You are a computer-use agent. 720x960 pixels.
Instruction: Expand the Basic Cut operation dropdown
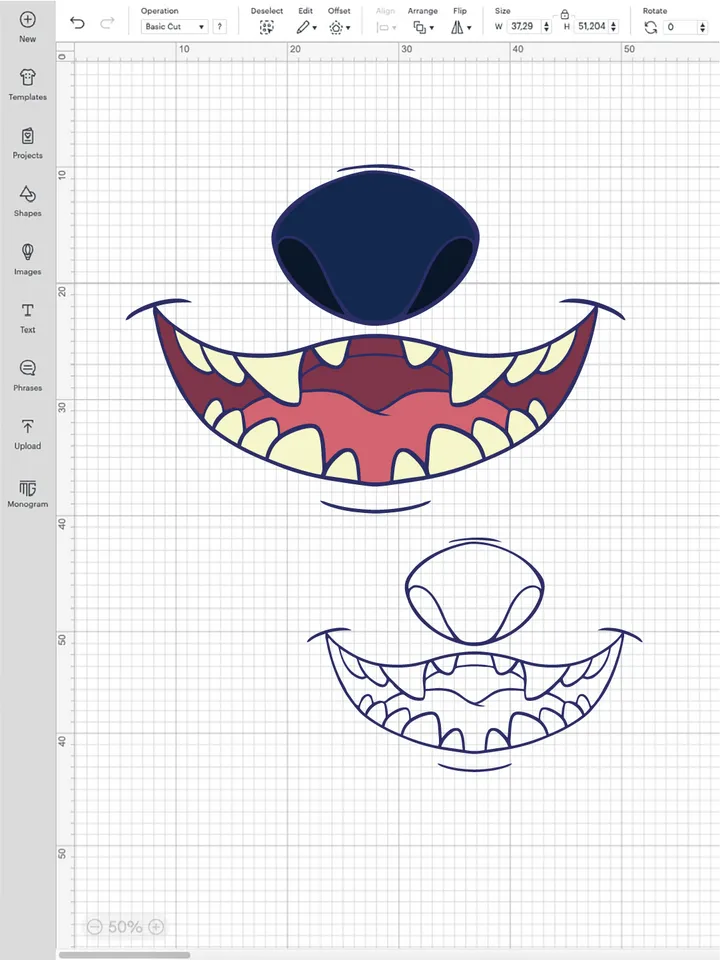[x=175, y=27]
